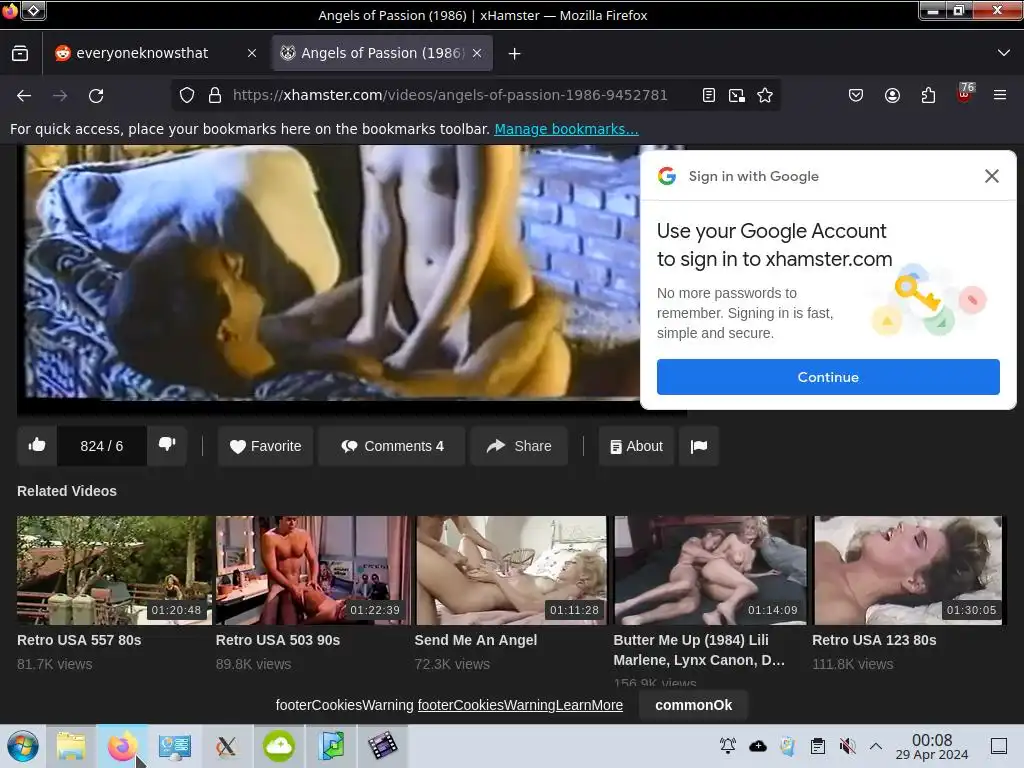Open the map-style taskbar app icon
Viewport: 1024px width, 768px height.
331,746
